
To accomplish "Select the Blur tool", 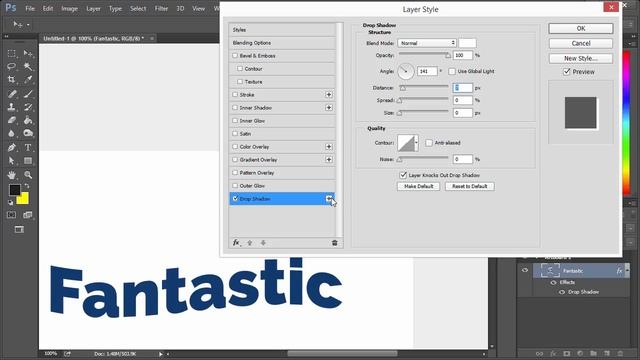I will (x=11, y=133).
